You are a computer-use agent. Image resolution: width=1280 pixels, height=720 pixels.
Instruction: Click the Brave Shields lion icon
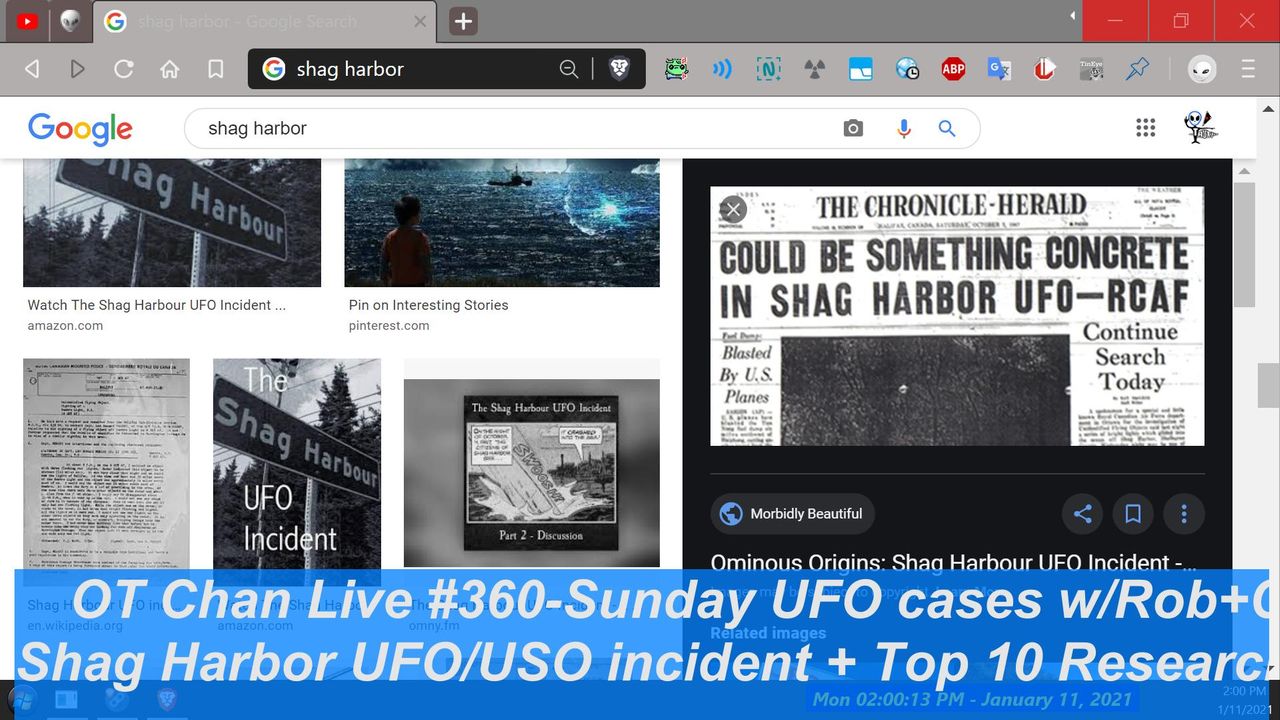click(x=619, y=69)
